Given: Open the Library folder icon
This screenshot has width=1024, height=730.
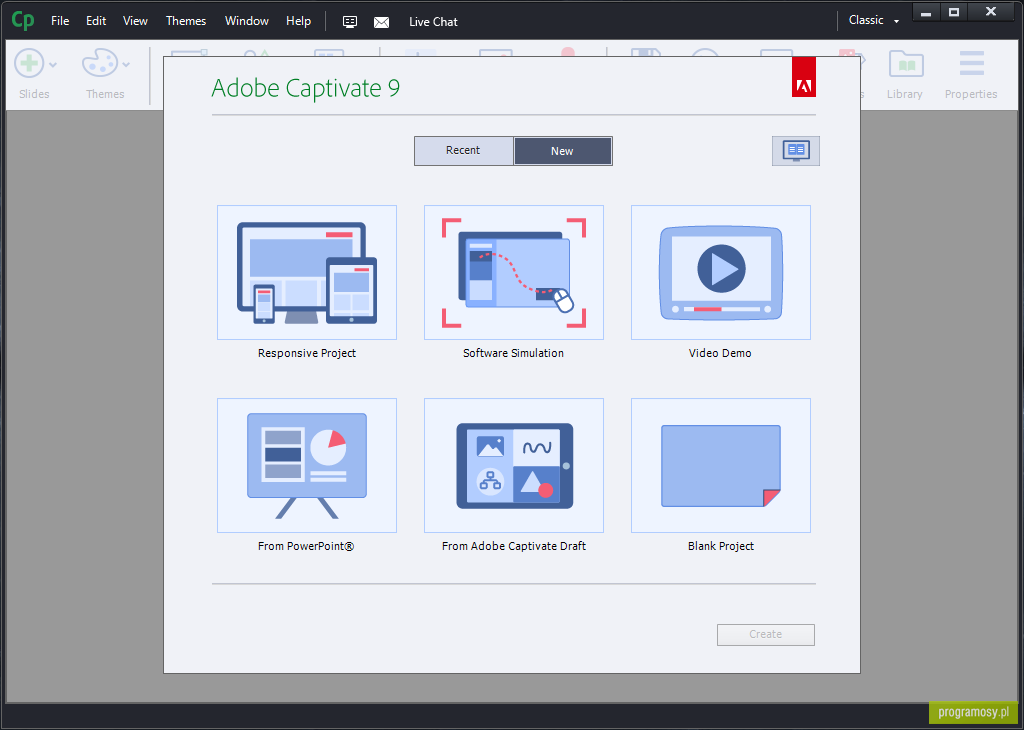Looking at the screenshot, I should tap(906, 64).
